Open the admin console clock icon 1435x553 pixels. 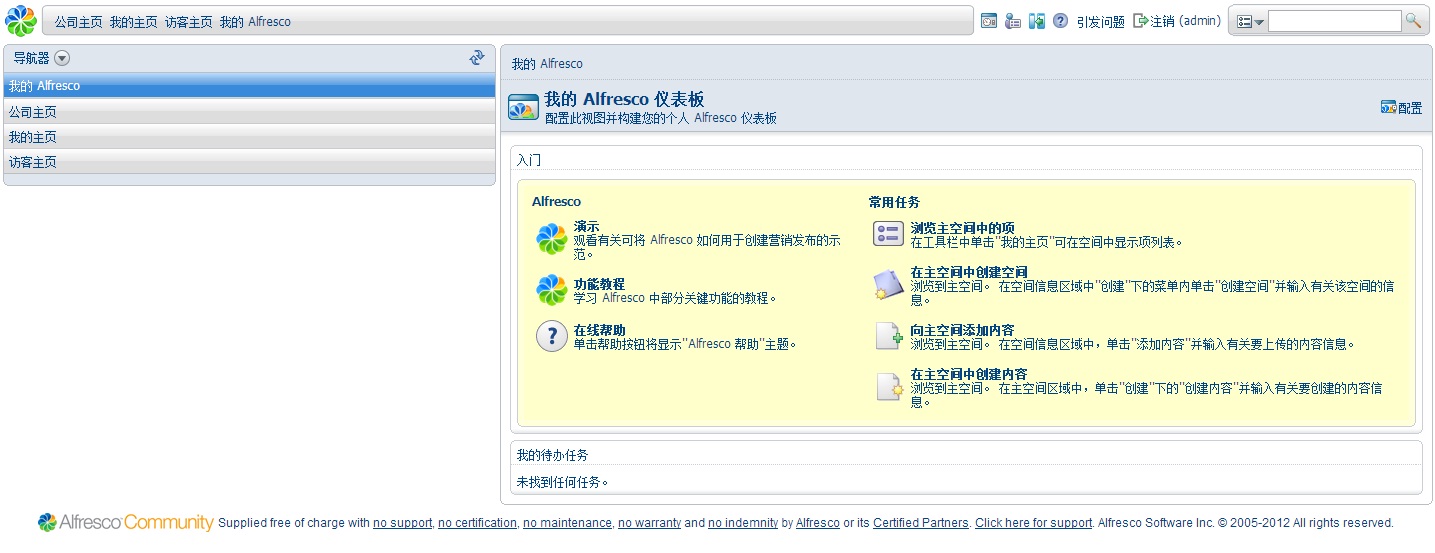pos(988,21)
